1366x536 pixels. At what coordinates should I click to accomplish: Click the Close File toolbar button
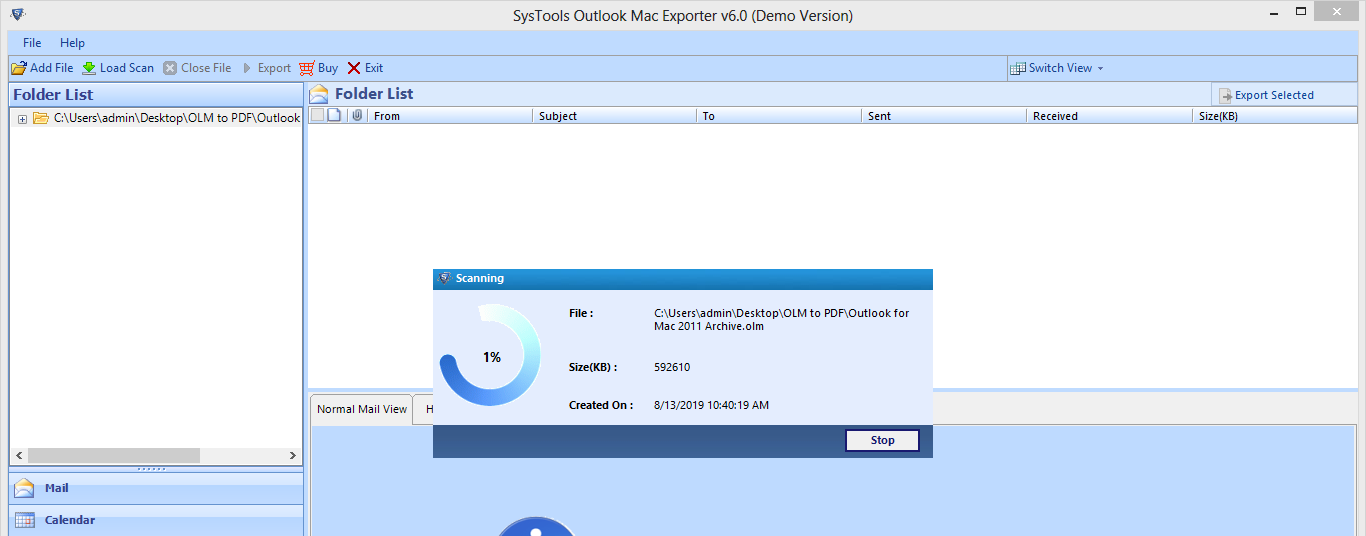(198, 68)
